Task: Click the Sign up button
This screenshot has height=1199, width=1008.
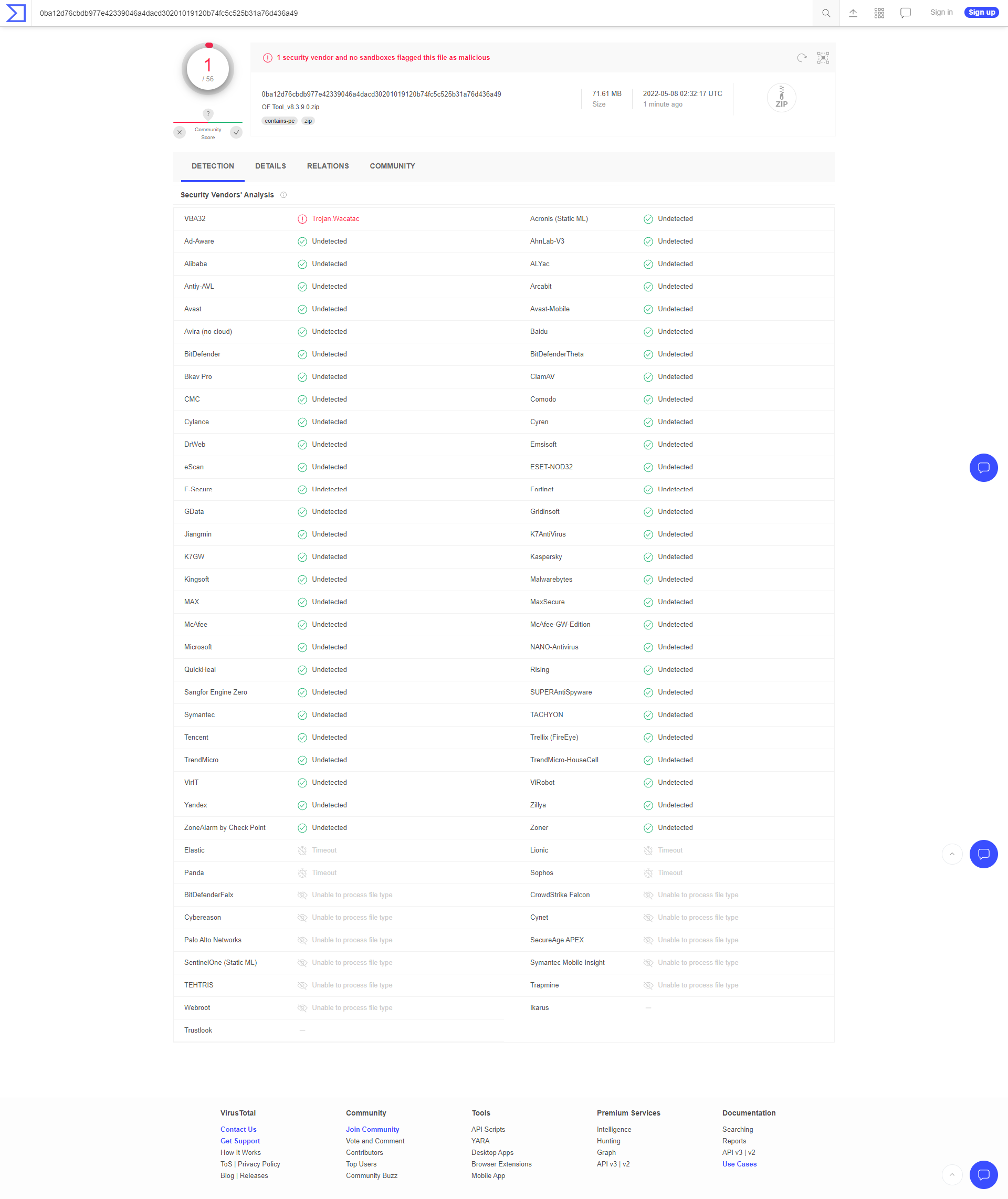Action: click(x=981, y=13)
